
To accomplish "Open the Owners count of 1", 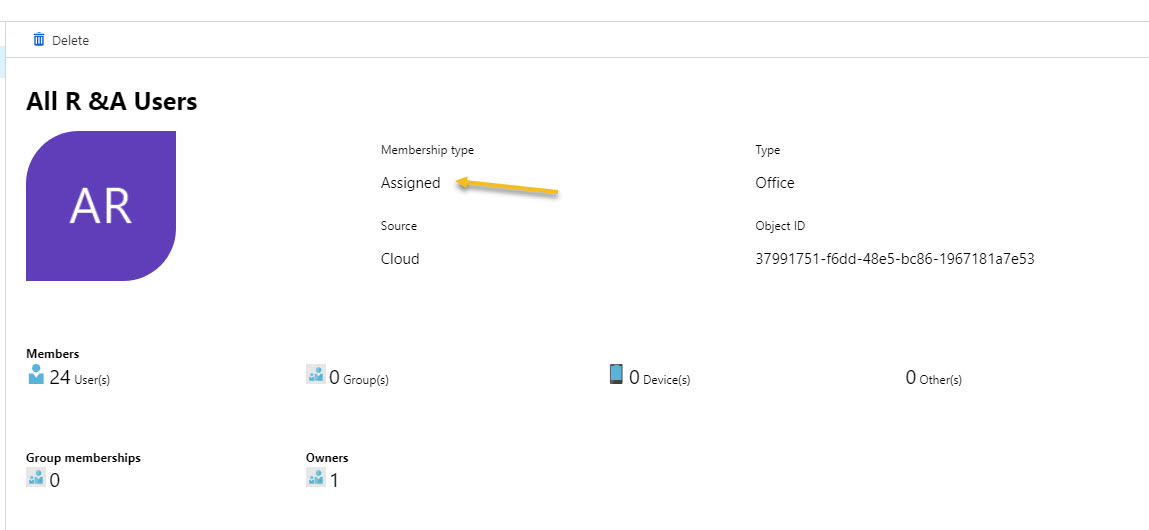I will 334,481.
